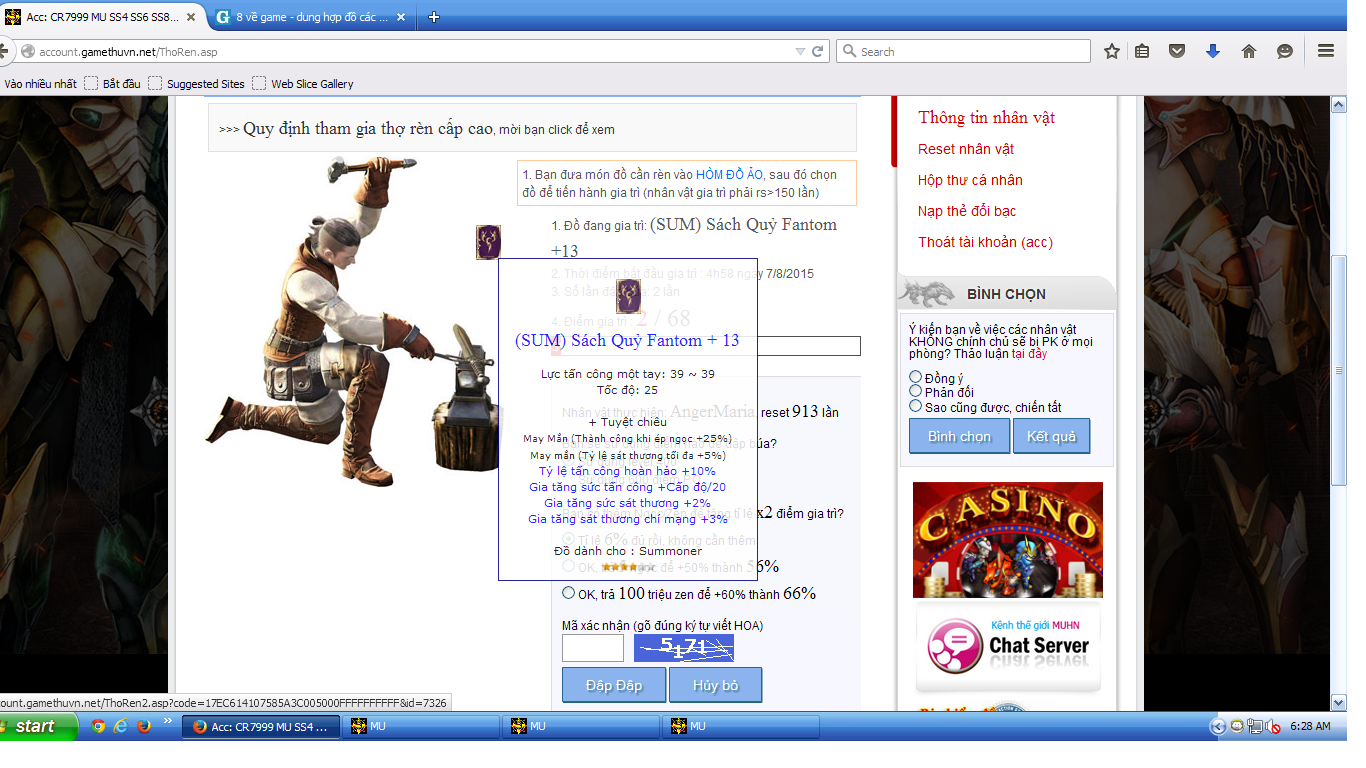
Task: Select the 'Đồng ý' poll option
Action: pyautogui.click(x=915, y=377)
